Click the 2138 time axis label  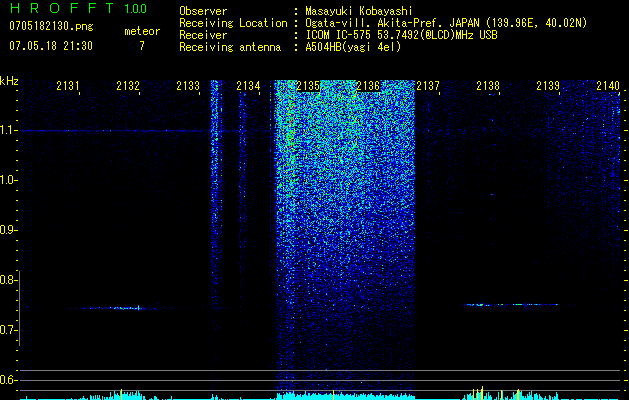pos(488,86)
